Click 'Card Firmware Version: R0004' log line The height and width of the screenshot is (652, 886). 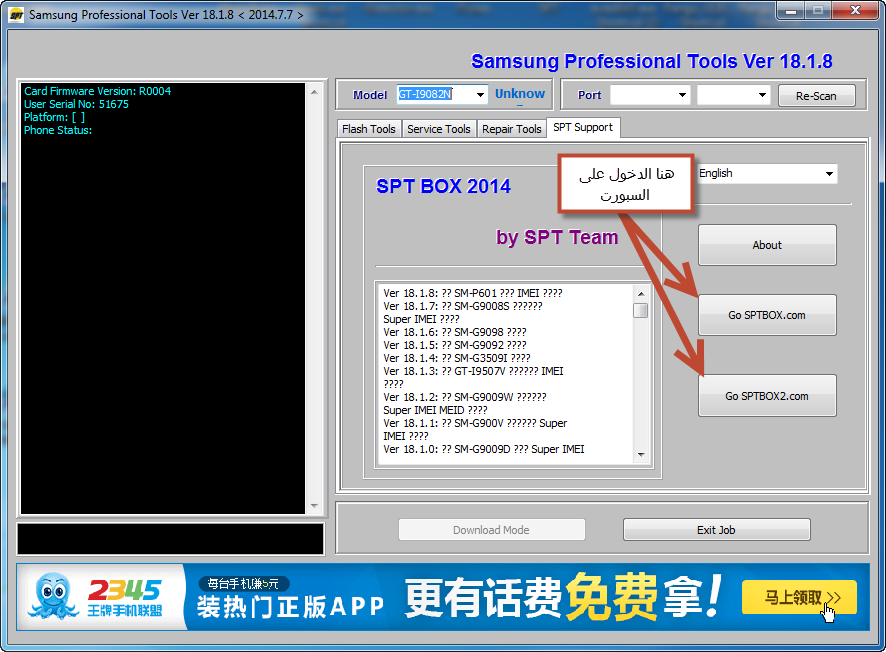pos(97,91)
